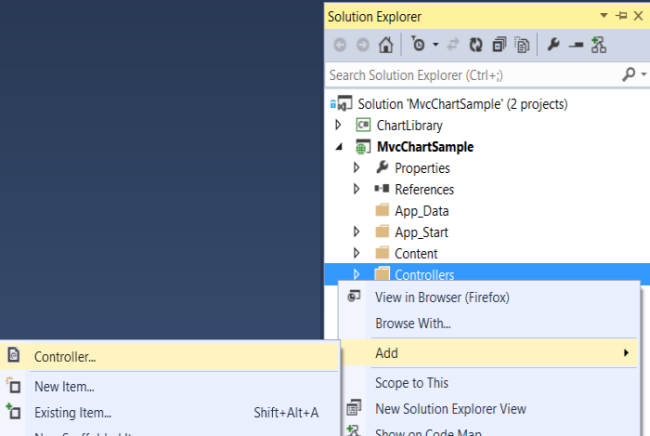Select the App_Data folder

pos(422,211)
